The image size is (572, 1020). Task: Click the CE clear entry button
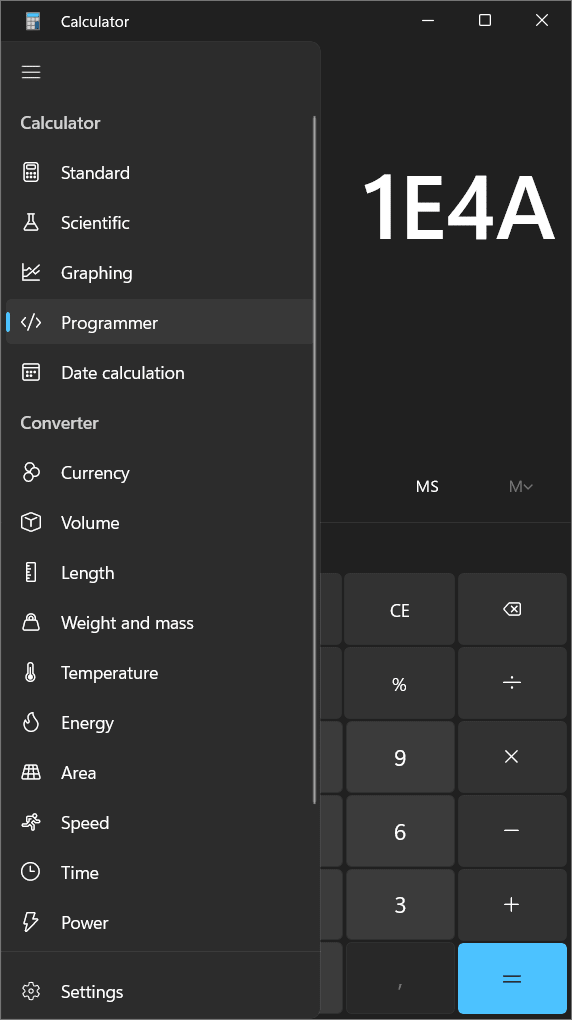click(x=400, y=610)
